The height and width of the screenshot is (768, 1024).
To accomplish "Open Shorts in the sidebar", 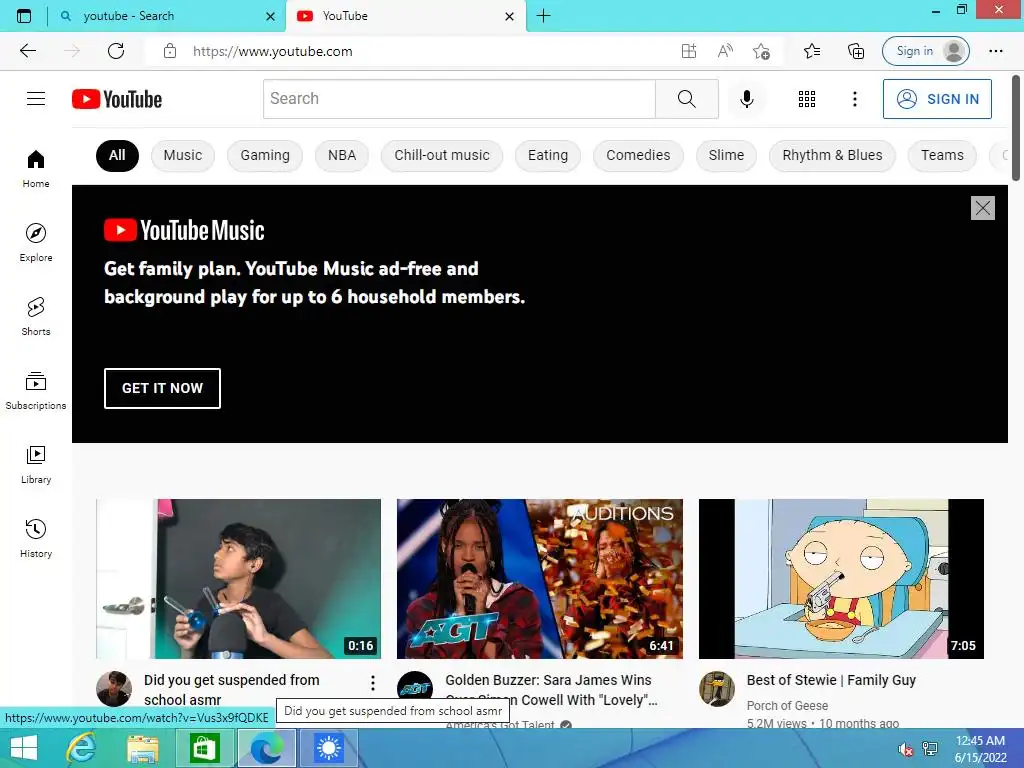I will 36,316.
